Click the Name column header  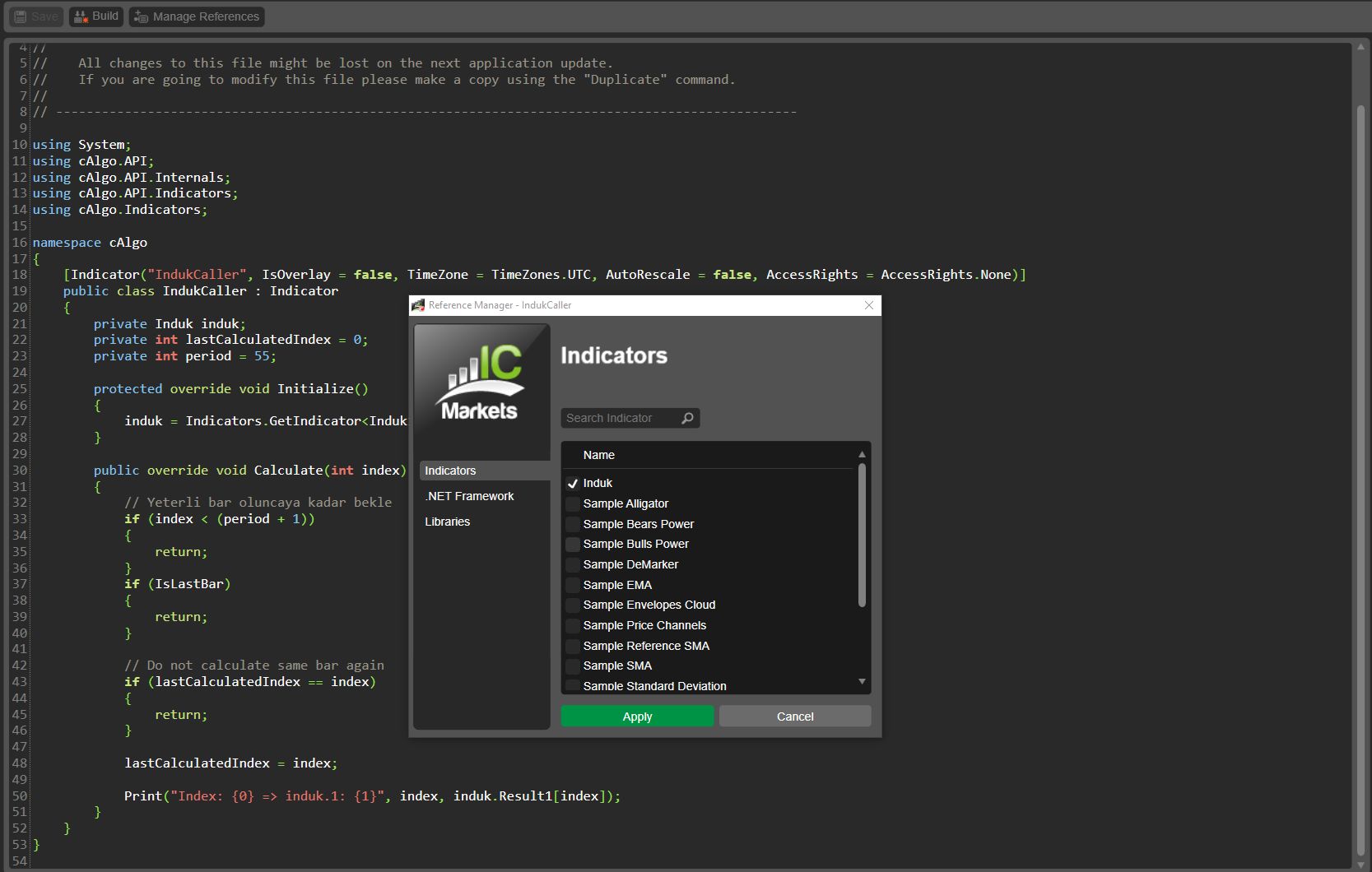coord(598,455)
